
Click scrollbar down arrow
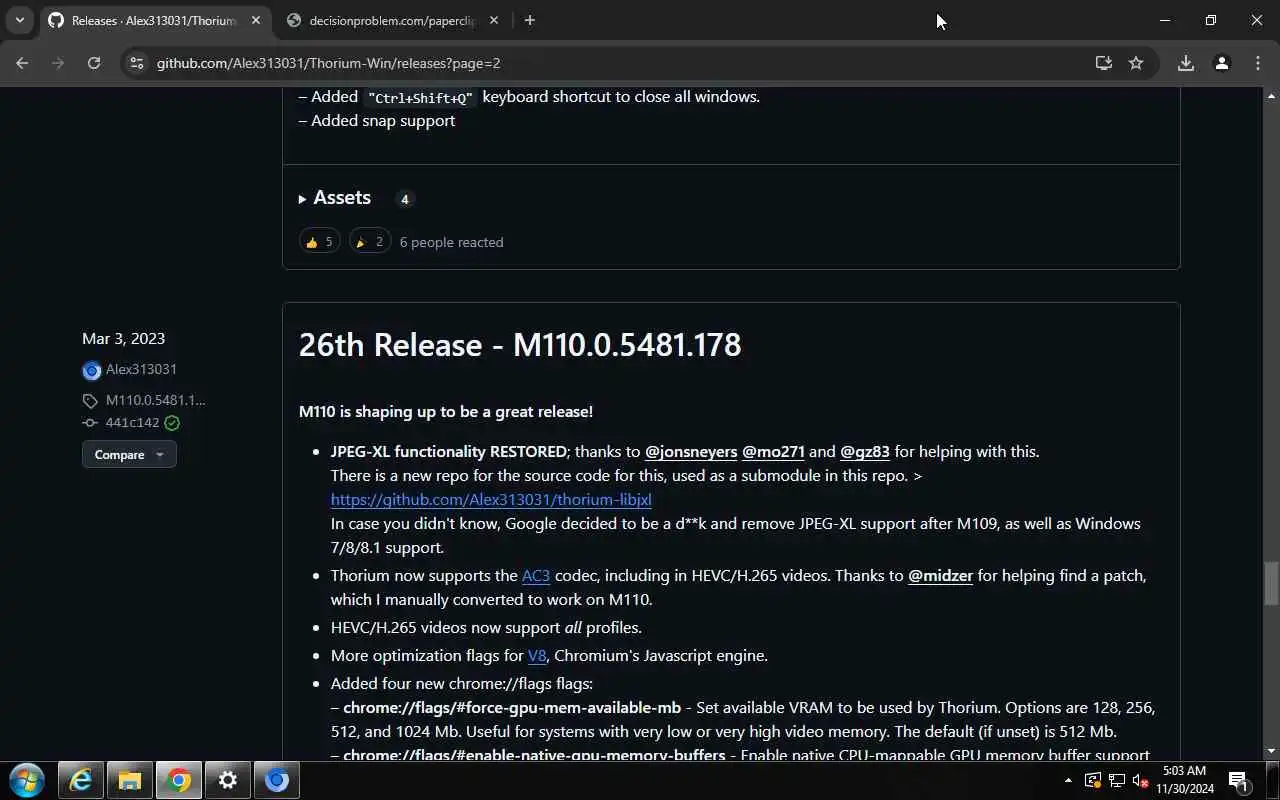(1271, 751)
